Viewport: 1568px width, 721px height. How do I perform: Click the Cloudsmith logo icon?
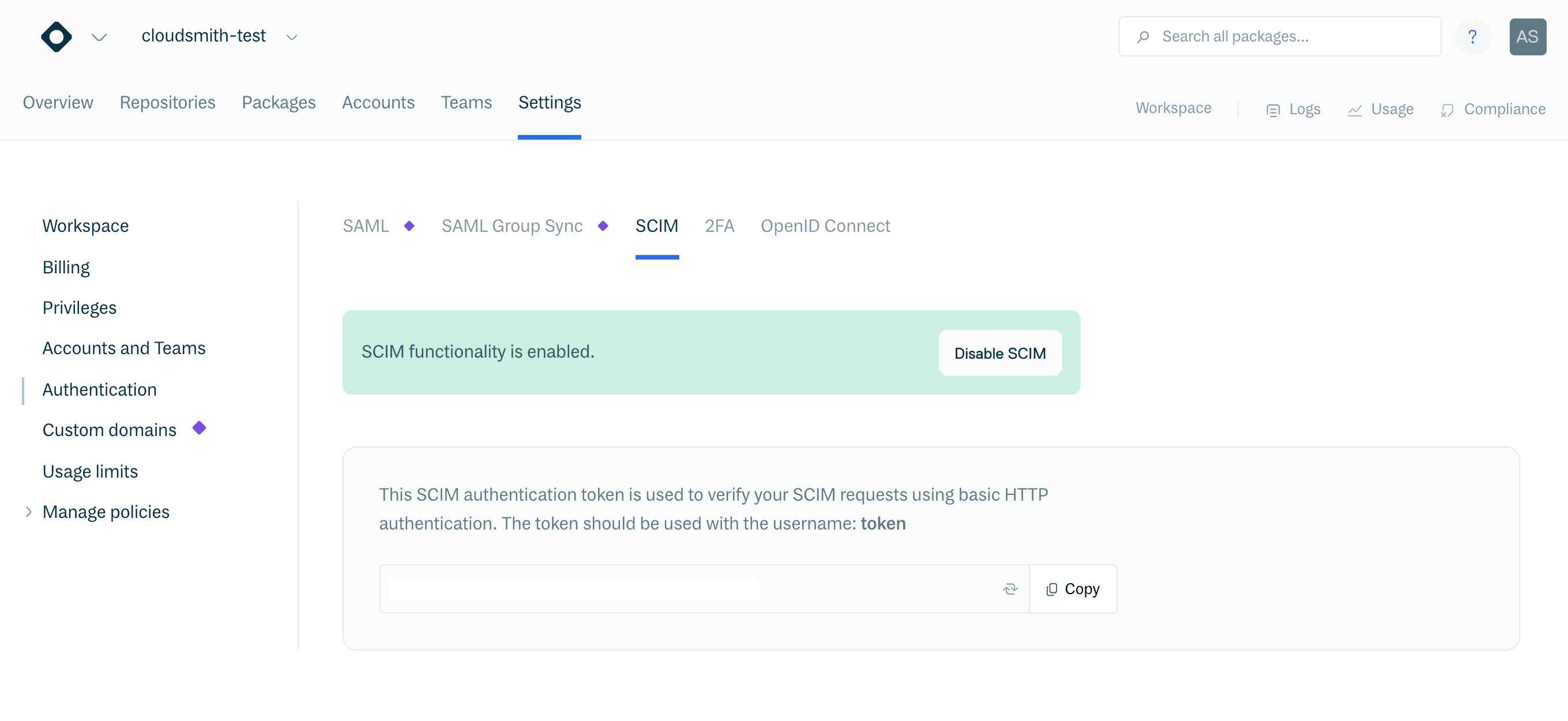[x=56, y=36]
